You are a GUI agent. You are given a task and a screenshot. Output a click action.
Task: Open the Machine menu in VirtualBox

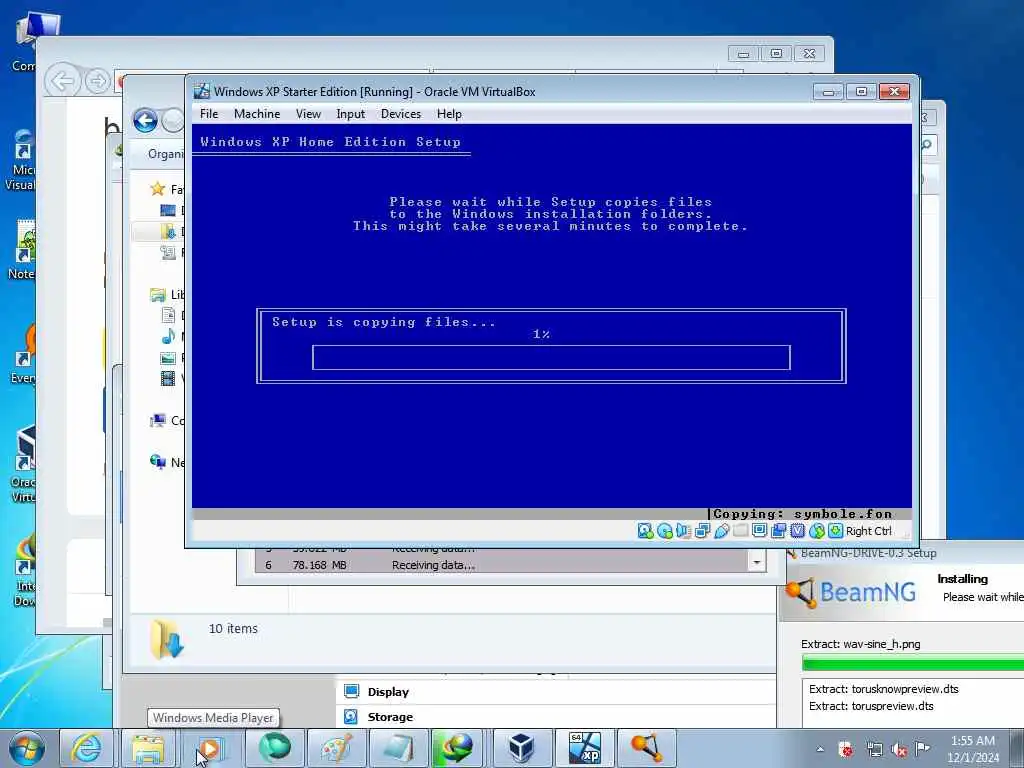tap(257, 114)
